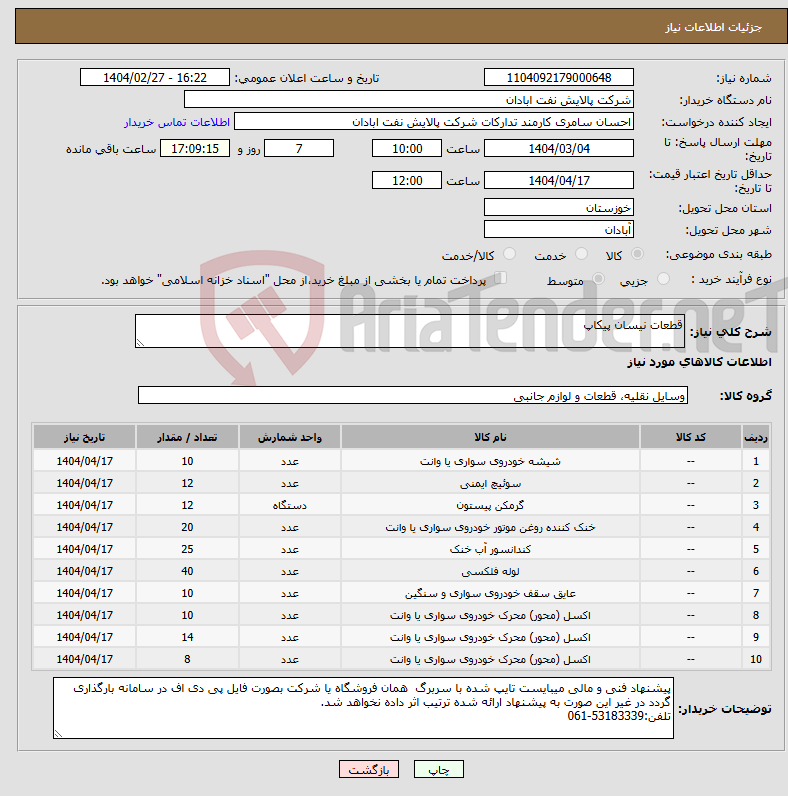Click the تاریخ نیاز column header
Screen dimensions: 788x796
point(84,437)
